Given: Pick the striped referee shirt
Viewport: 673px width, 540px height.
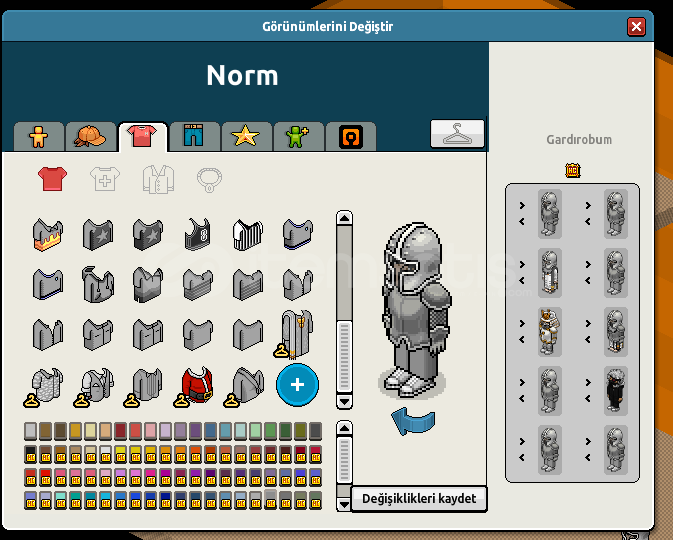Looking at the screenshot, I should coord(248,234).
